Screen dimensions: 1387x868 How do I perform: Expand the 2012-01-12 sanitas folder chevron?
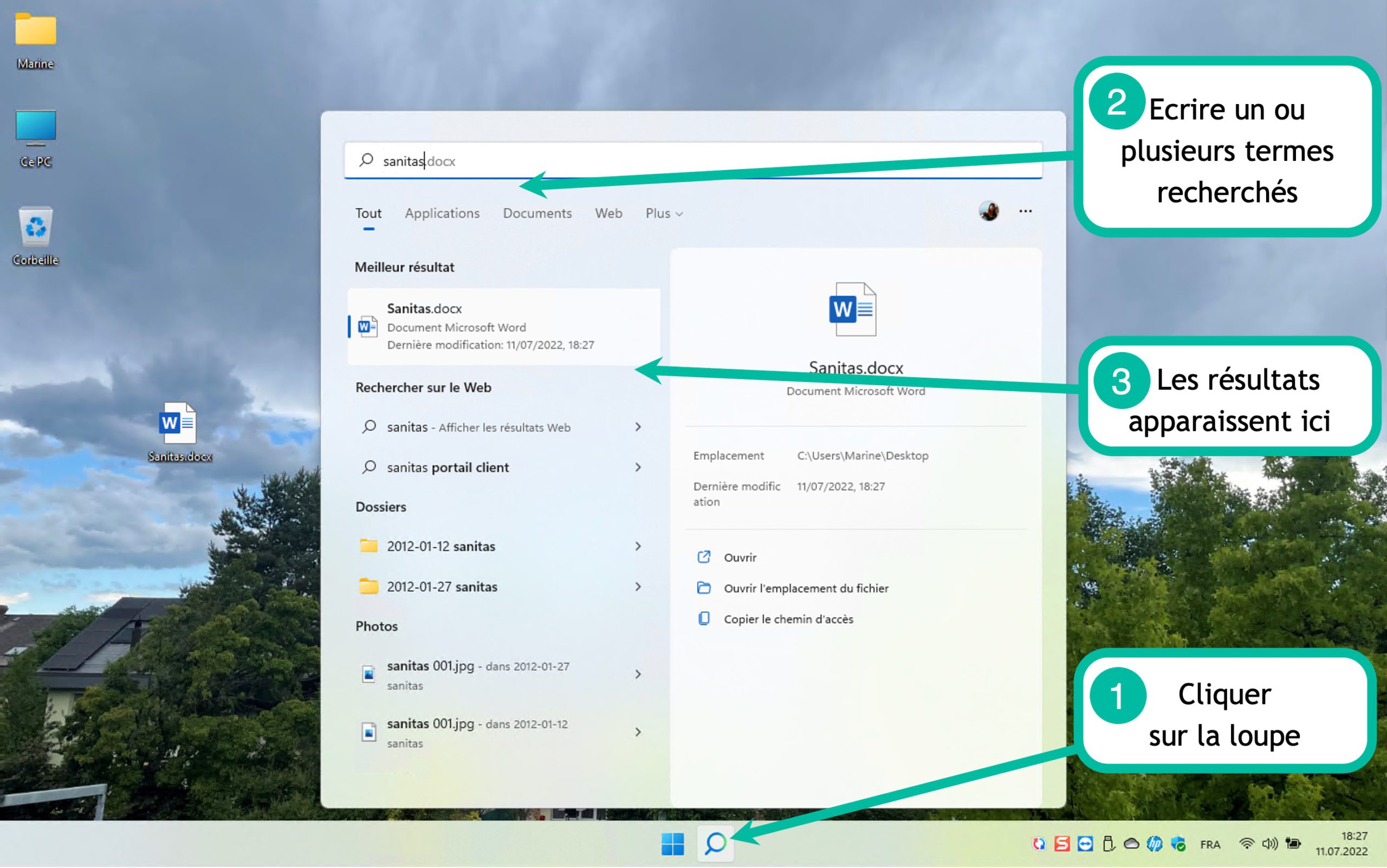[x=638, y=546]
